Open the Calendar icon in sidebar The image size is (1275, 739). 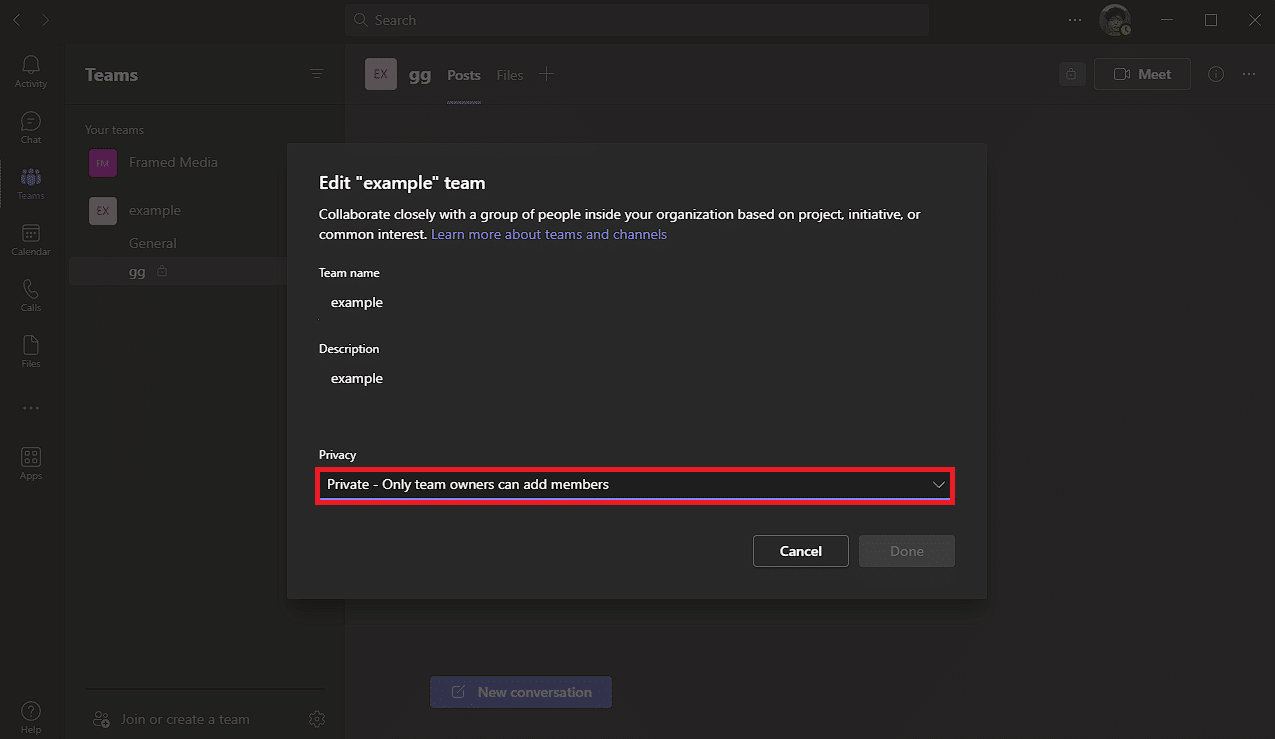click(31, 238)
